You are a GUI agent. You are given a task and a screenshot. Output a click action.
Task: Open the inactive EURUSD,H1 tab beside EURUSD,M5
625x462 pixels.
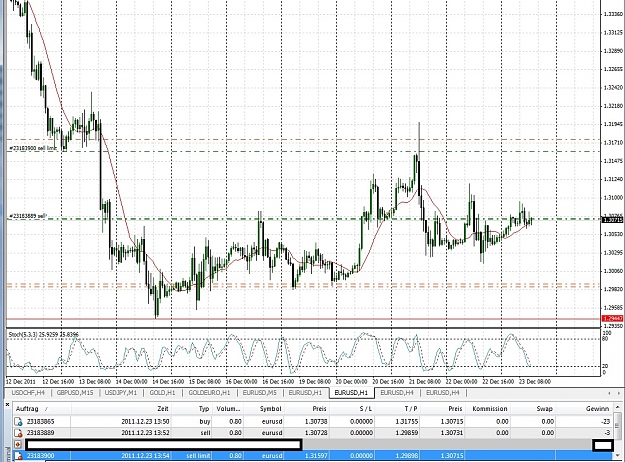305,393
